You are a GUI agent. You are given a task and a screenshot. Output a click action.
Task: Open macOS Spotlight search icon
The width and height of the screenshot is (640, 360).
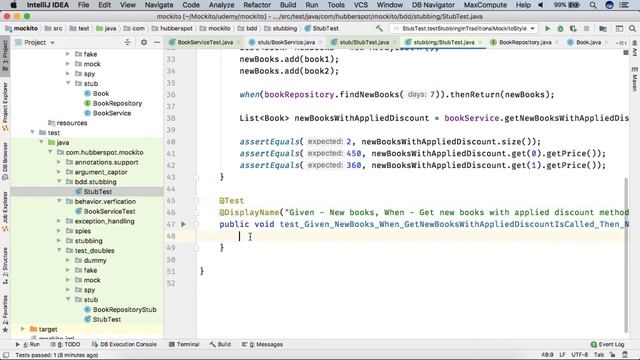click(593, 5)
